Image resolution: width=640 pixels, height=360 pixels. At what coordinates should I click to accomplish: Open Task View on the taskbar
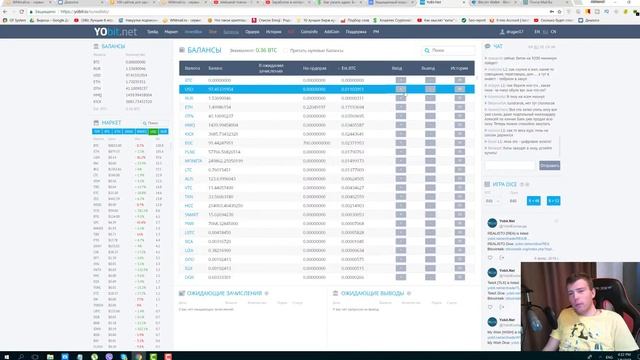click(35, 357)
